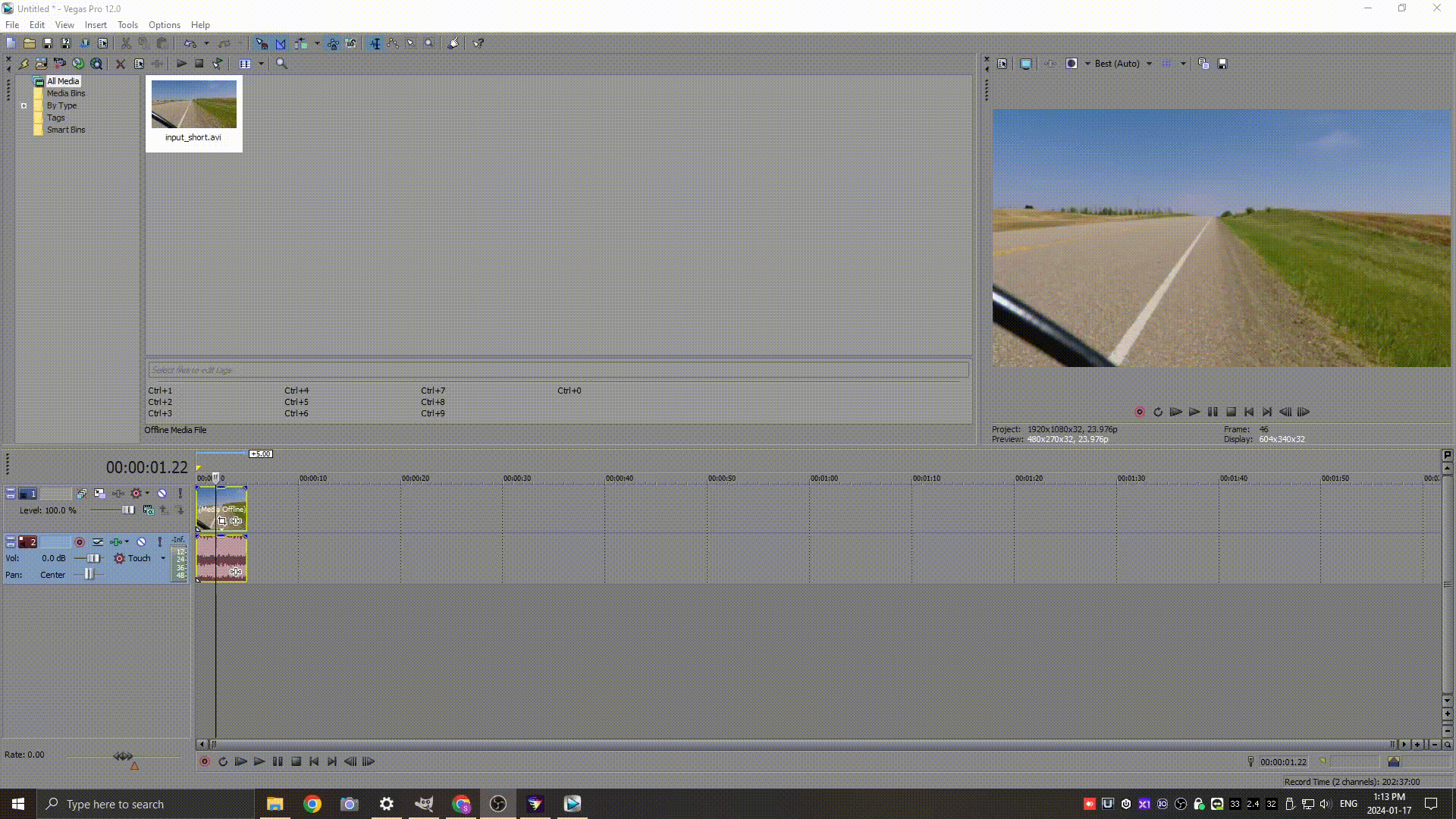
Task: Click the Import Media icon
Action: coord(42,64)
